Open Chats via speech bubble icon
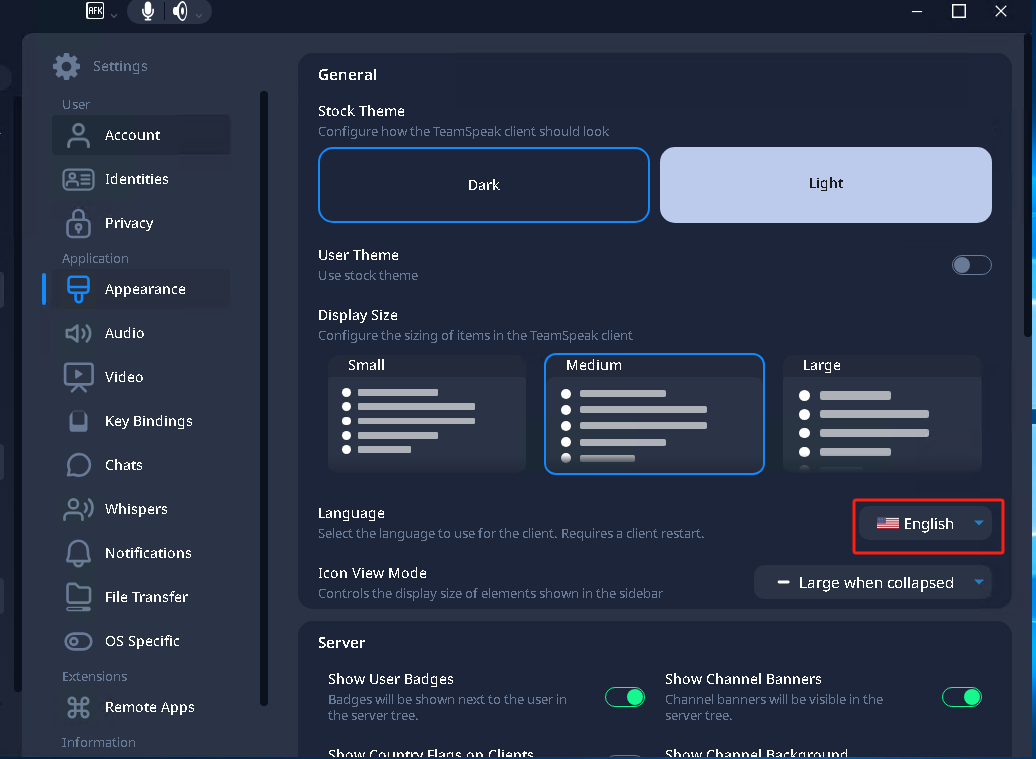Viewport: 1036px width, 759px height. click(78, 465)
